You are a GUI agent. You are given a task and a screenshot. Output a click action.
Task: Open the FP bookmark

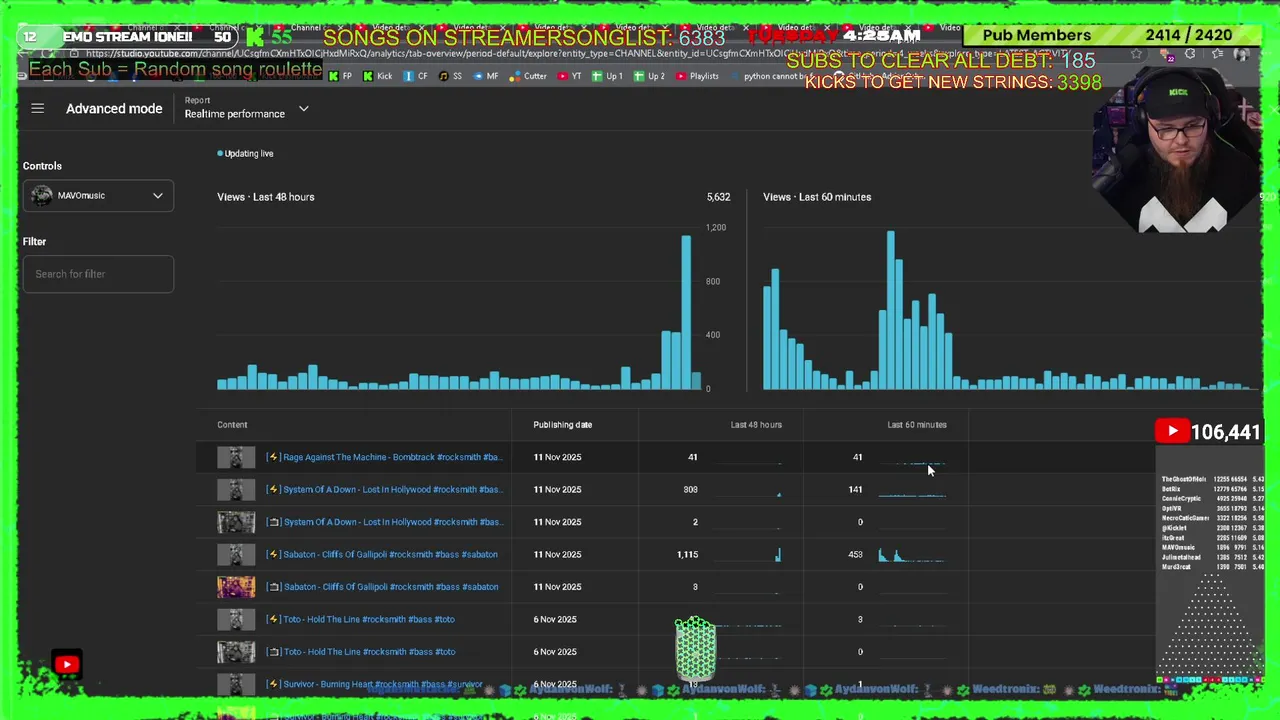click(341, 76)
